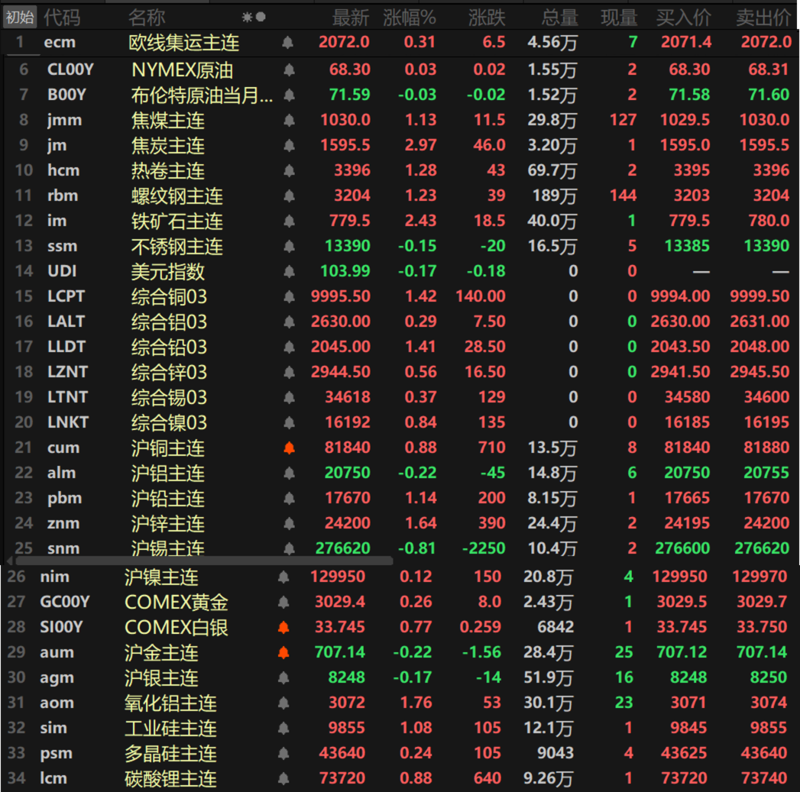Screen dimensions: 800x792
Task: Click the 初始 button in header
Action: click(20, 17)
